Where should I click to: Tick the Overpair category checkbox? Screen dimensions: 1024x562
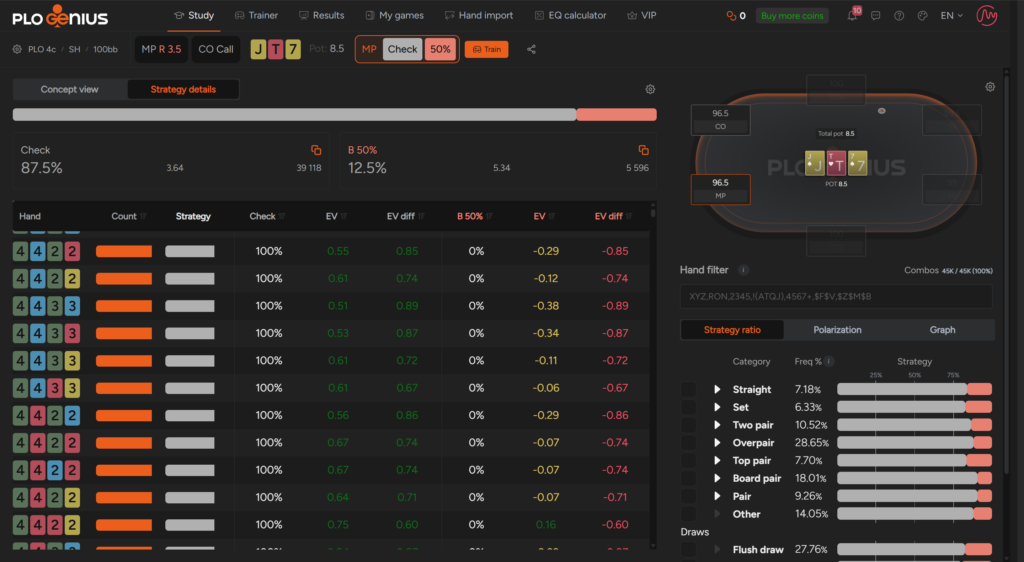tap(688, 443)
